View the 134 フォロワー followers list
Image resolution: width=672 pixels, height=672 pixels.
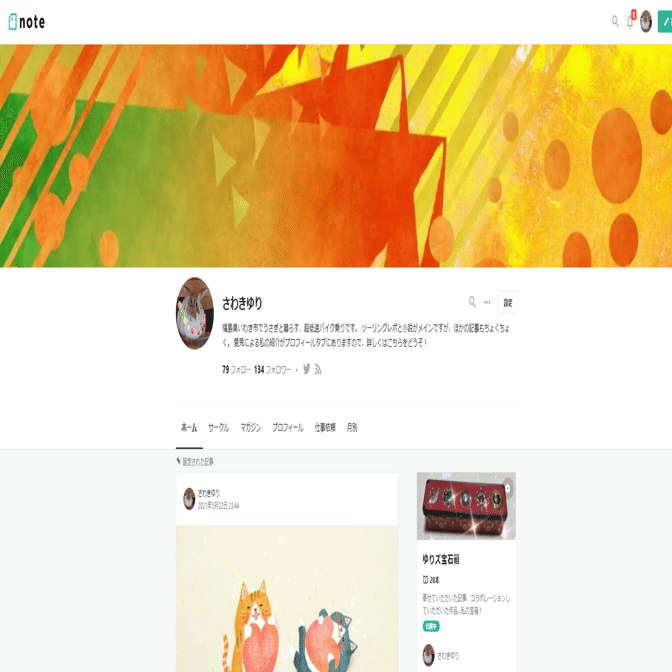(x=272, y=369)
